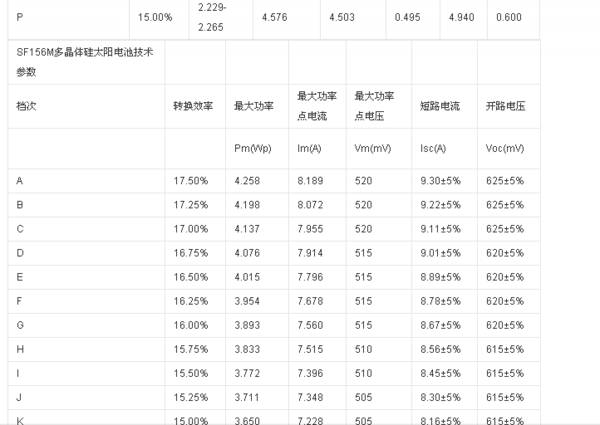Screen dimensions: 600x425
Task: Click the 最大功率点电流 column header
Action: click(x=317, y=106)
